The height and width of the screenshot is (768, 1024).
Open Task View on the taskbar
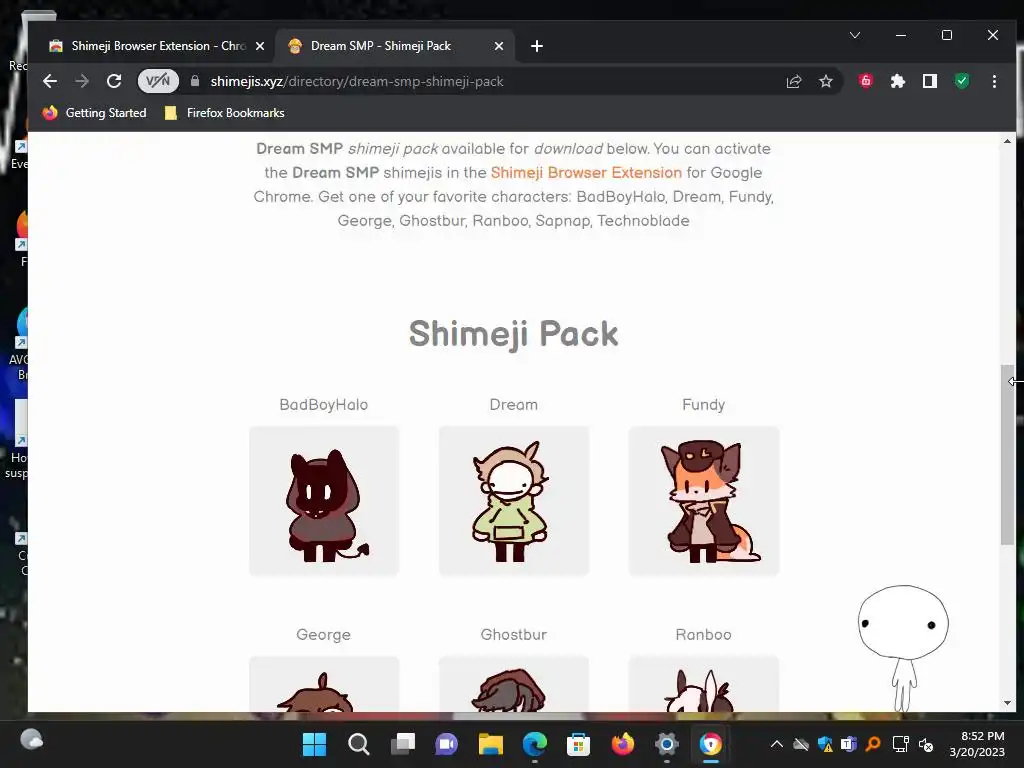tap(403, 744)
